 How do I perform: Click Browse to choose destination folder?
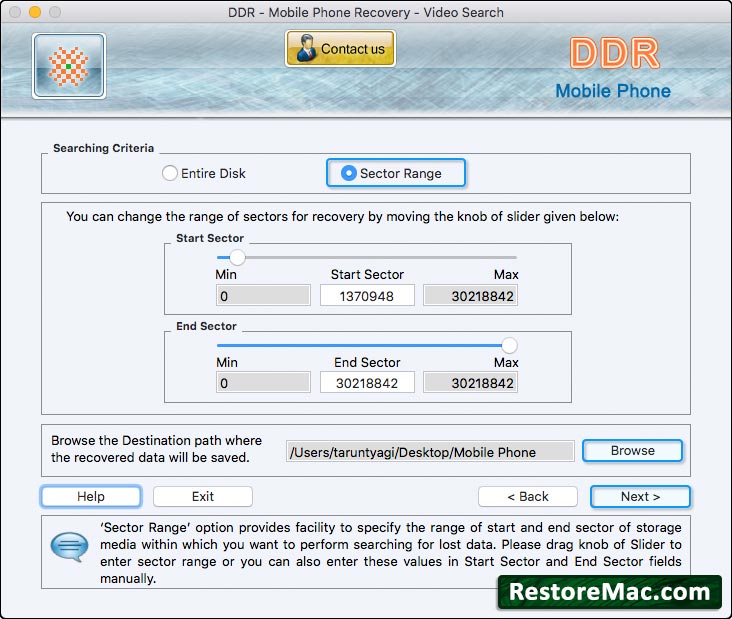[x=633, y=450]
